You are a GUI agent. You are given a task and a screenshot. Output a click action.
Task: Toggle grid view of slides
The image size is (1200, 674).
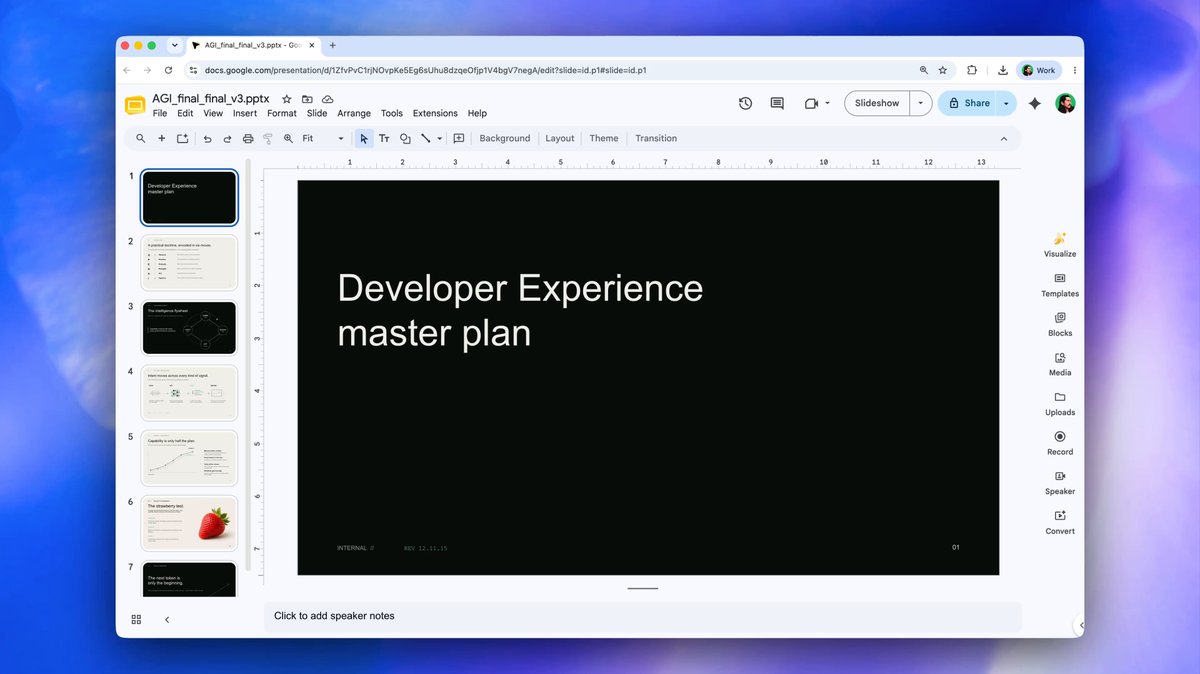(x=137, y=620)
